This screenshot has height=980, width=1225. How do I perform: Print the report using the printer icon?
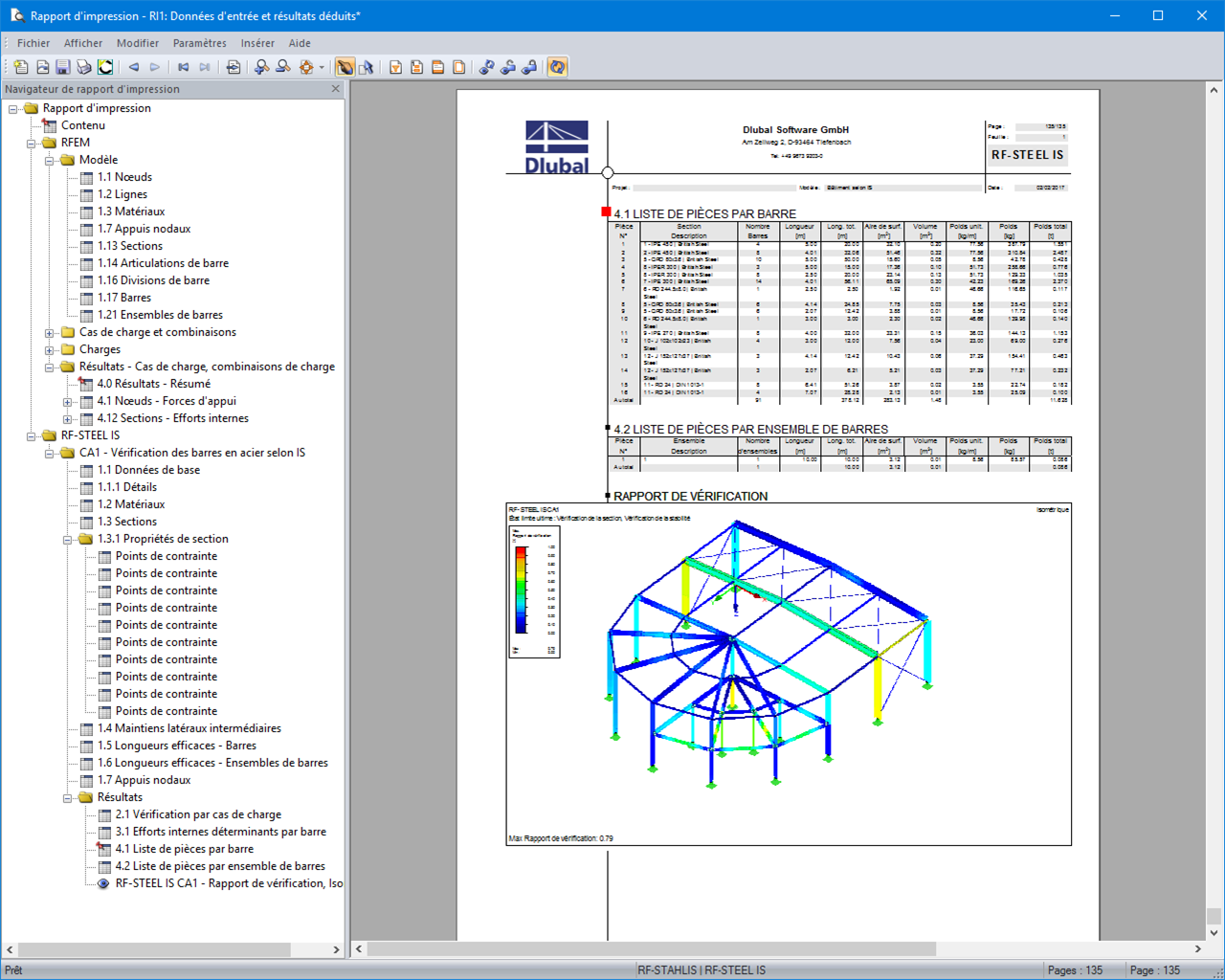click(84, 67)
